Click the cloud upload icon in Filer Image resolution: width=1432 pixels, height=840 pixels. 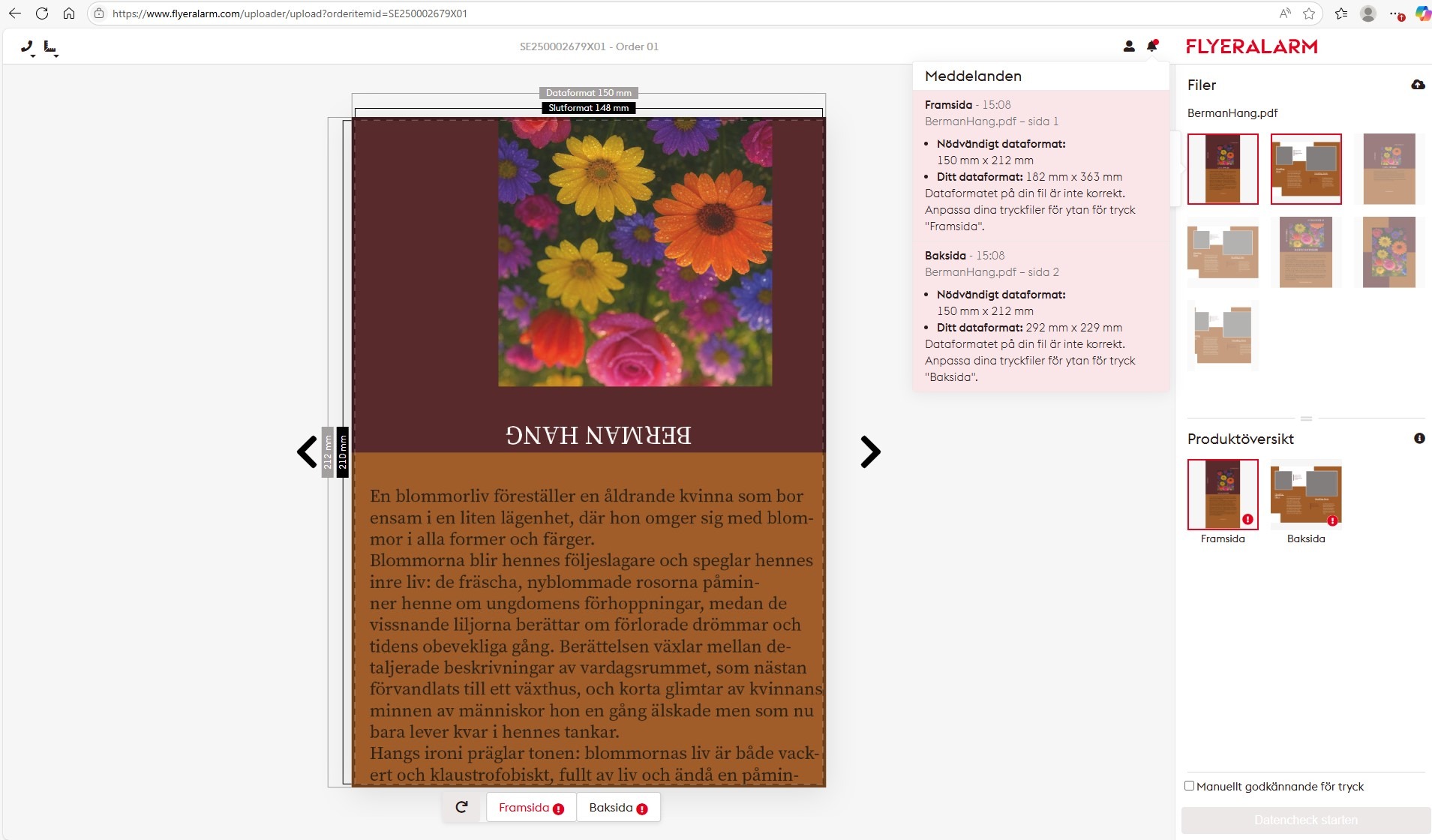[x=1417, y=85]
